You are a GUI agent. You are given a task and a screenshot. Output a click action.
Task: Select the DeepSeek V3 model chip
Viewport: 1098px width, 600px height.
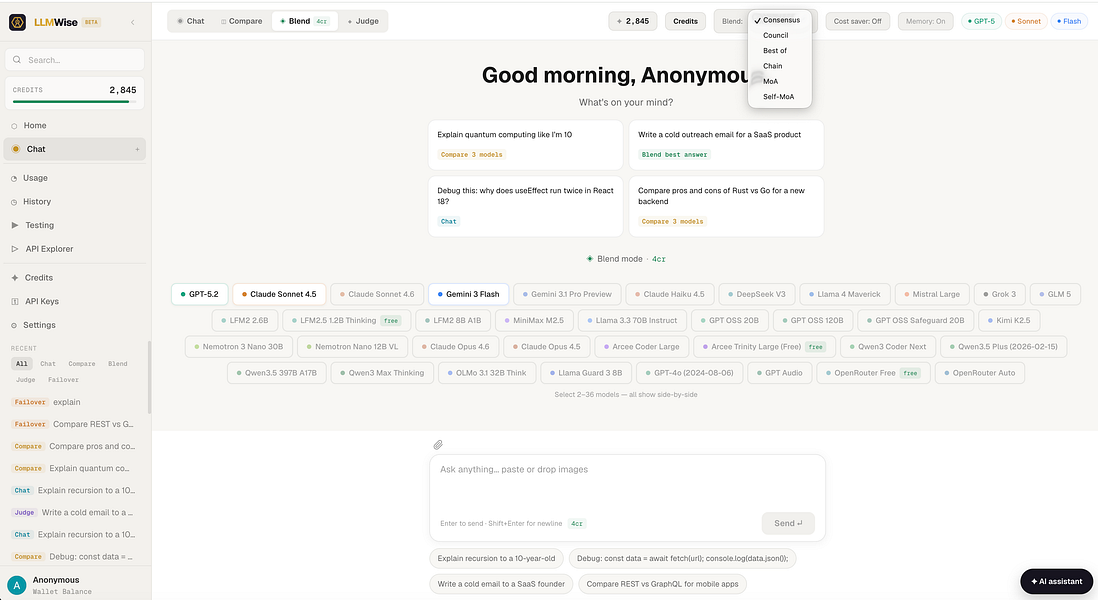pos(756,294)
